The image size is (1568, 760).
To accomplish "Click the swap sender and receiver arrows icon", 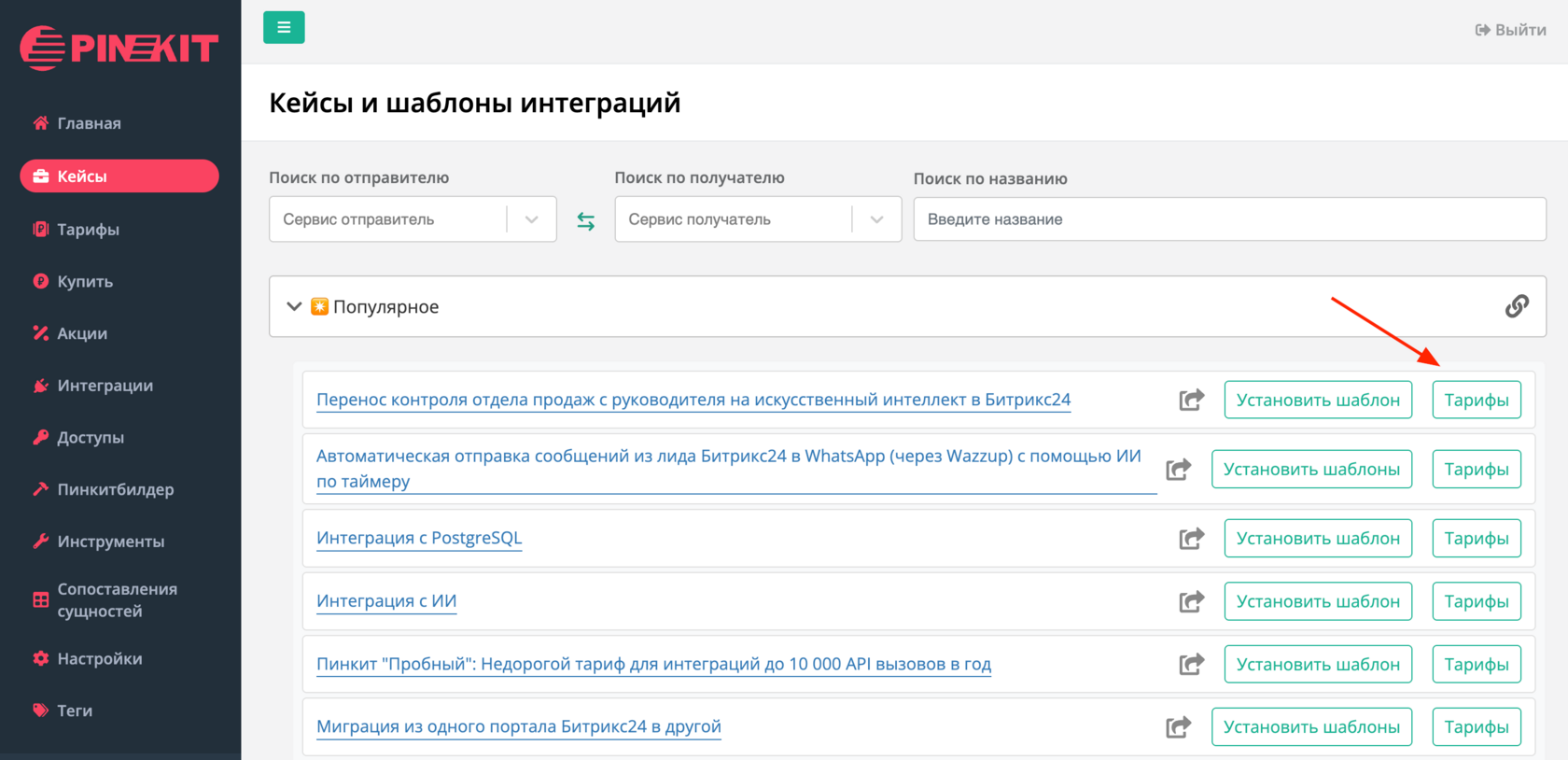I will point(585,221).
